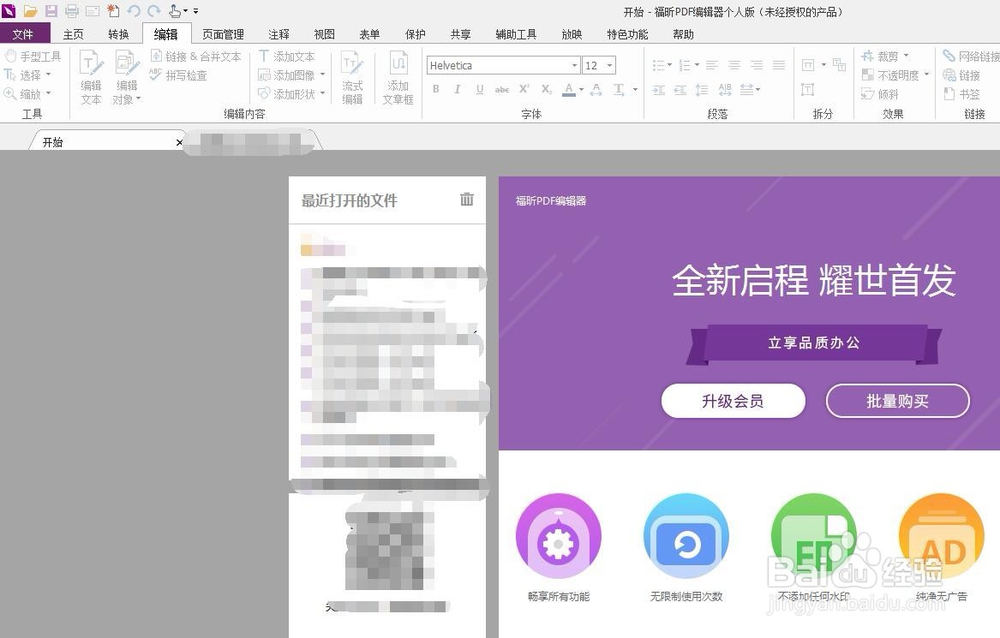
Task: Expand the font size dropdown
Action: tap(609, 65)
